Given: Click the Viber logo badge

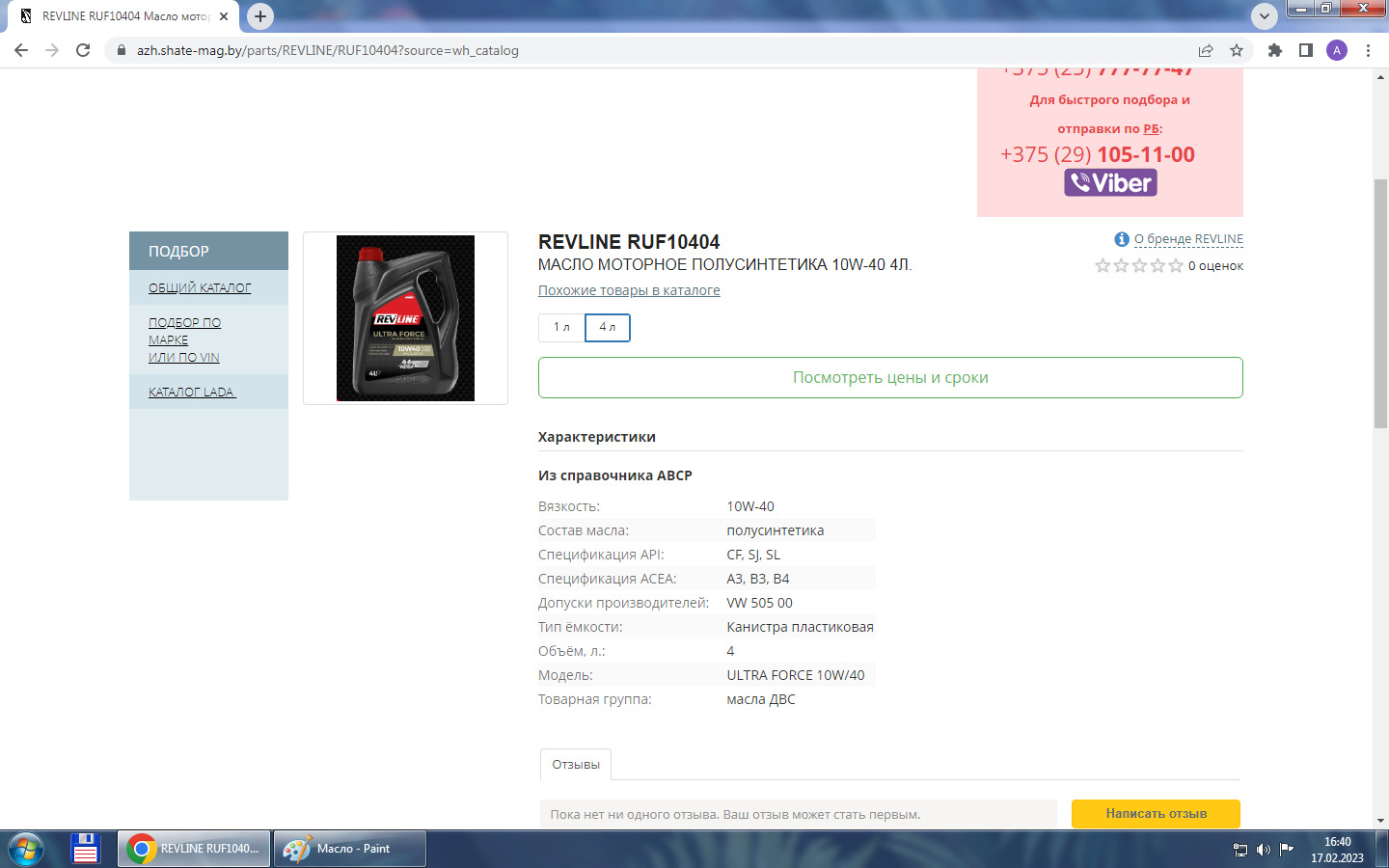Looking at the screenshot, I should coord(1110,182).
